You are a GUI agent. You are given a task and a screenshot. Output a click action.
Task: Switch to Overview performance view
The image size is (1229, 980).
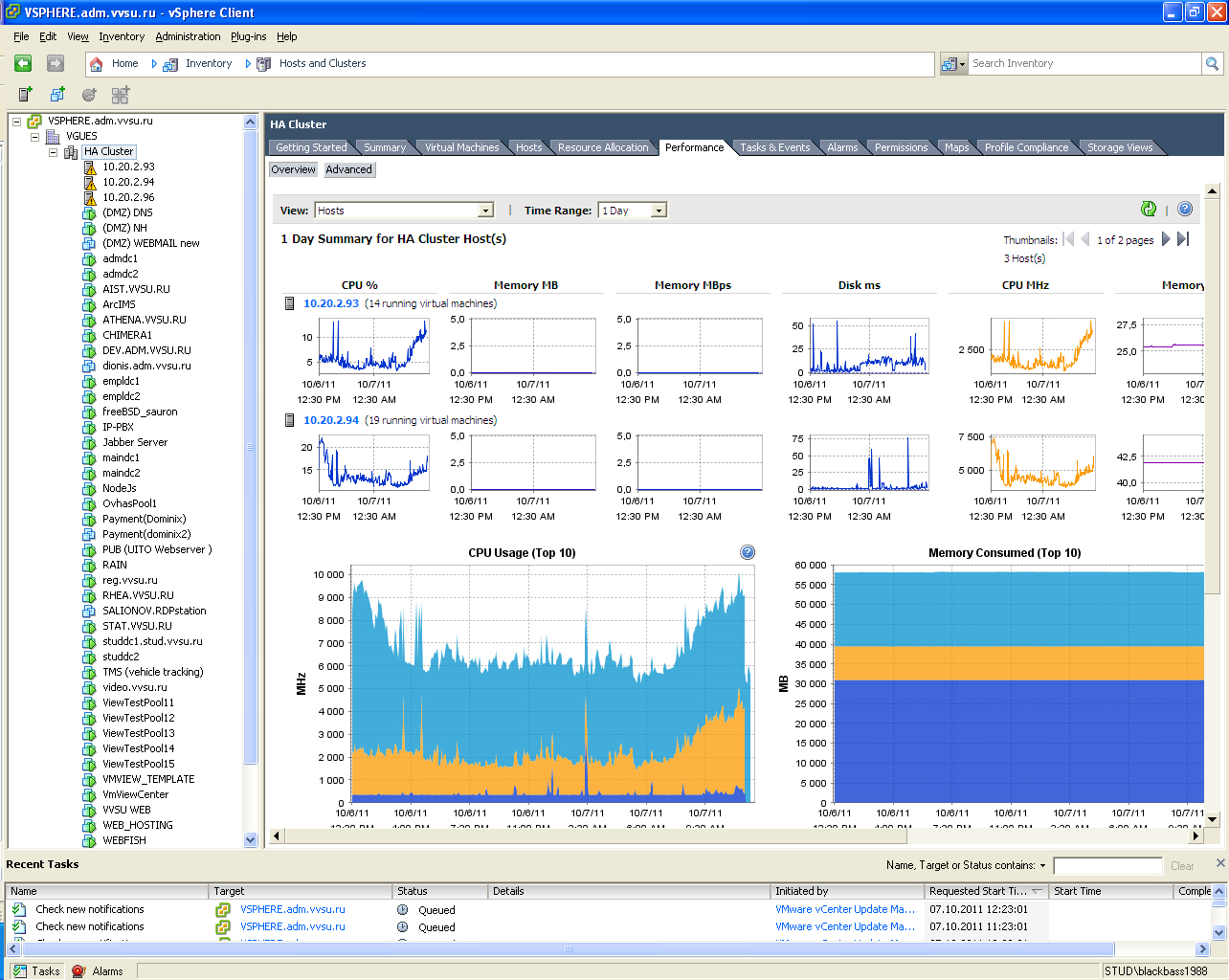(293, 169)
